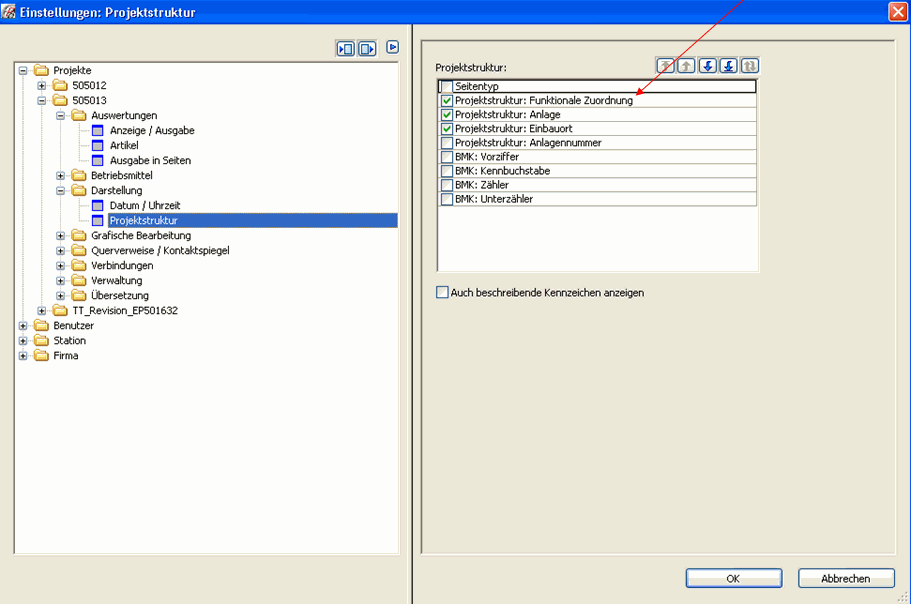The height and width of the screenshot is (605, 911).
Task: Click the page icon beside Ausgabe in Seiten
Action: pyautogui.click(x=98, y=160)
